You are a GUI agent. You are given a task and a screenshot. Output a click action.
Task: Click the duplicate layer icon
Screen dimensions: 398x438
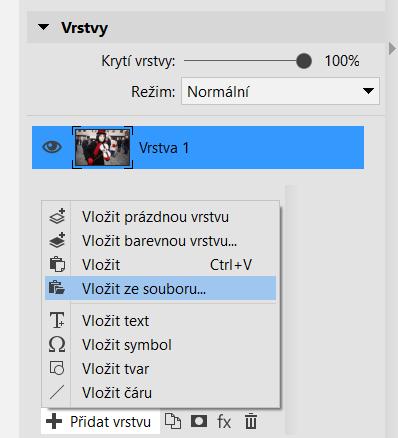point(173,422)
